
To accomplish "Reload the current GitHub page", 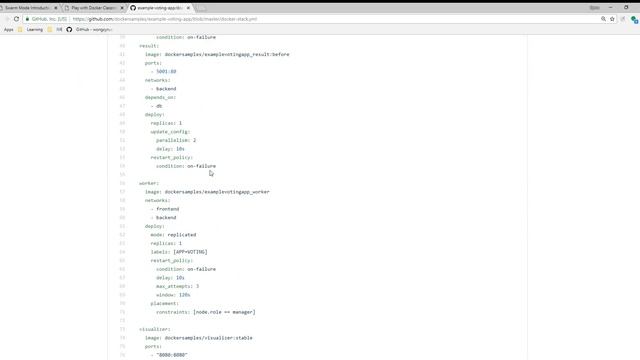I will (x=16, y=19).
